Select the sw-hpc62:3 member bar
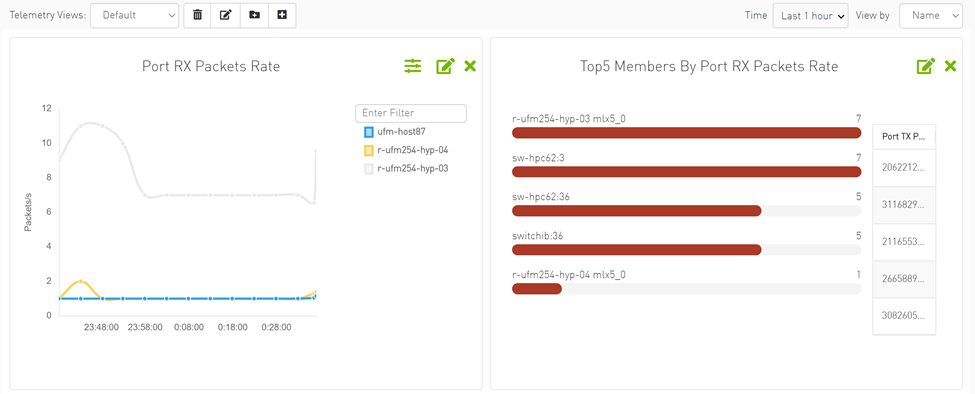Viewport: 975px width, 394px height. click(686, 172)
